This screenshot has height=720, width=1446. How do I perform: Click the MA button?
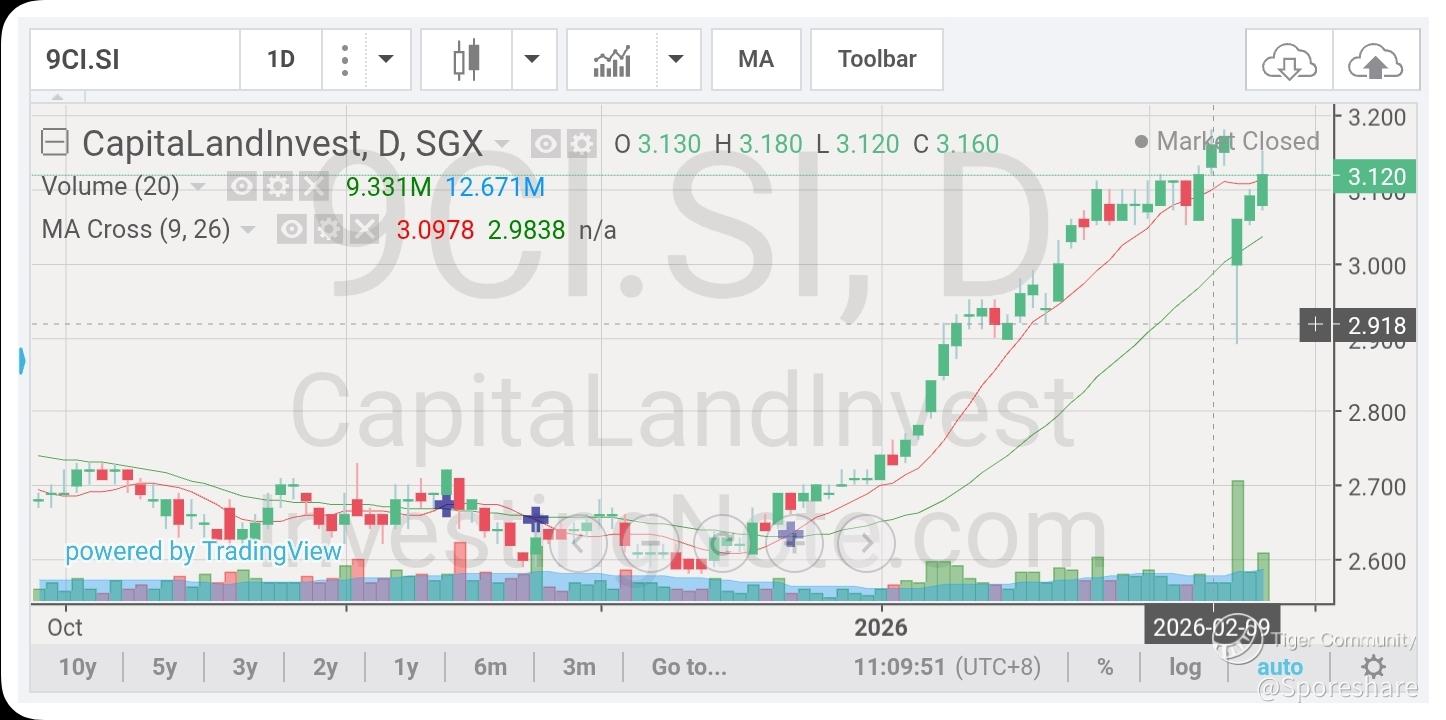[x=756, y=60]
